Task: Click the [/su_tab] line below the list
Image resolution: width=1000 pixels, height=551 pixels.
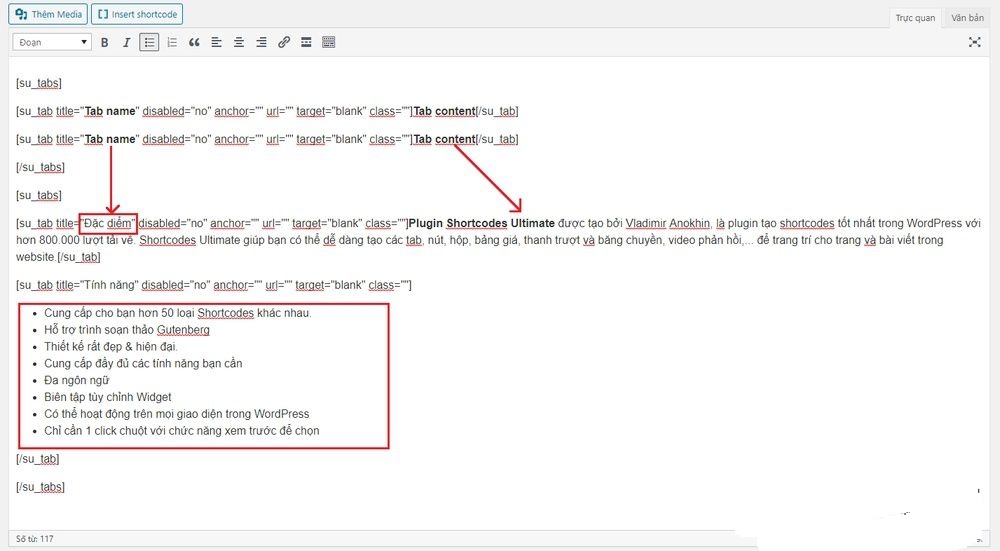Action: pyautogui.click(x=38, y=459)
